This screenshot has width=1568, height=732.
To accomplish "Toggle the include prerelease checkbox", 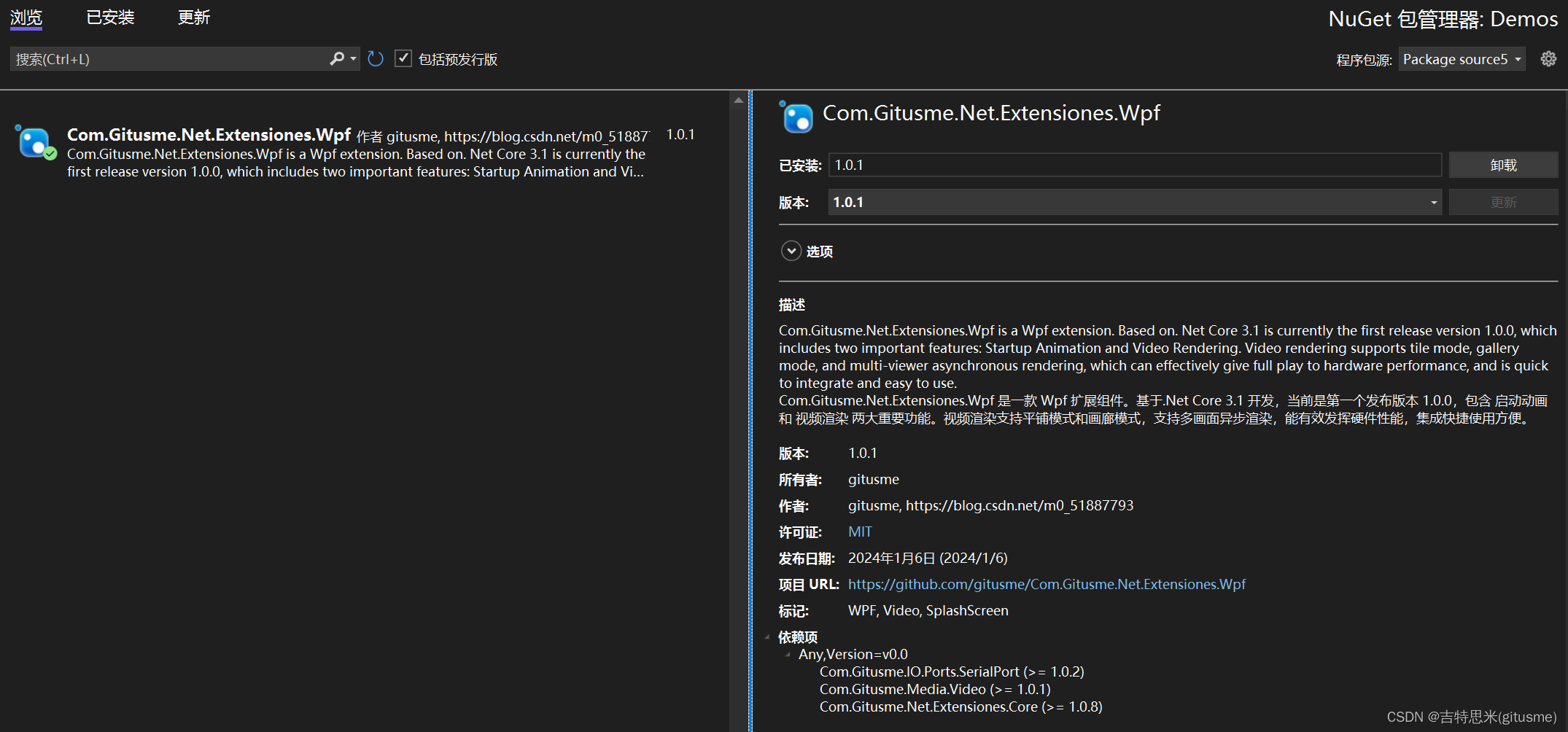I will [x=403, y=58].
